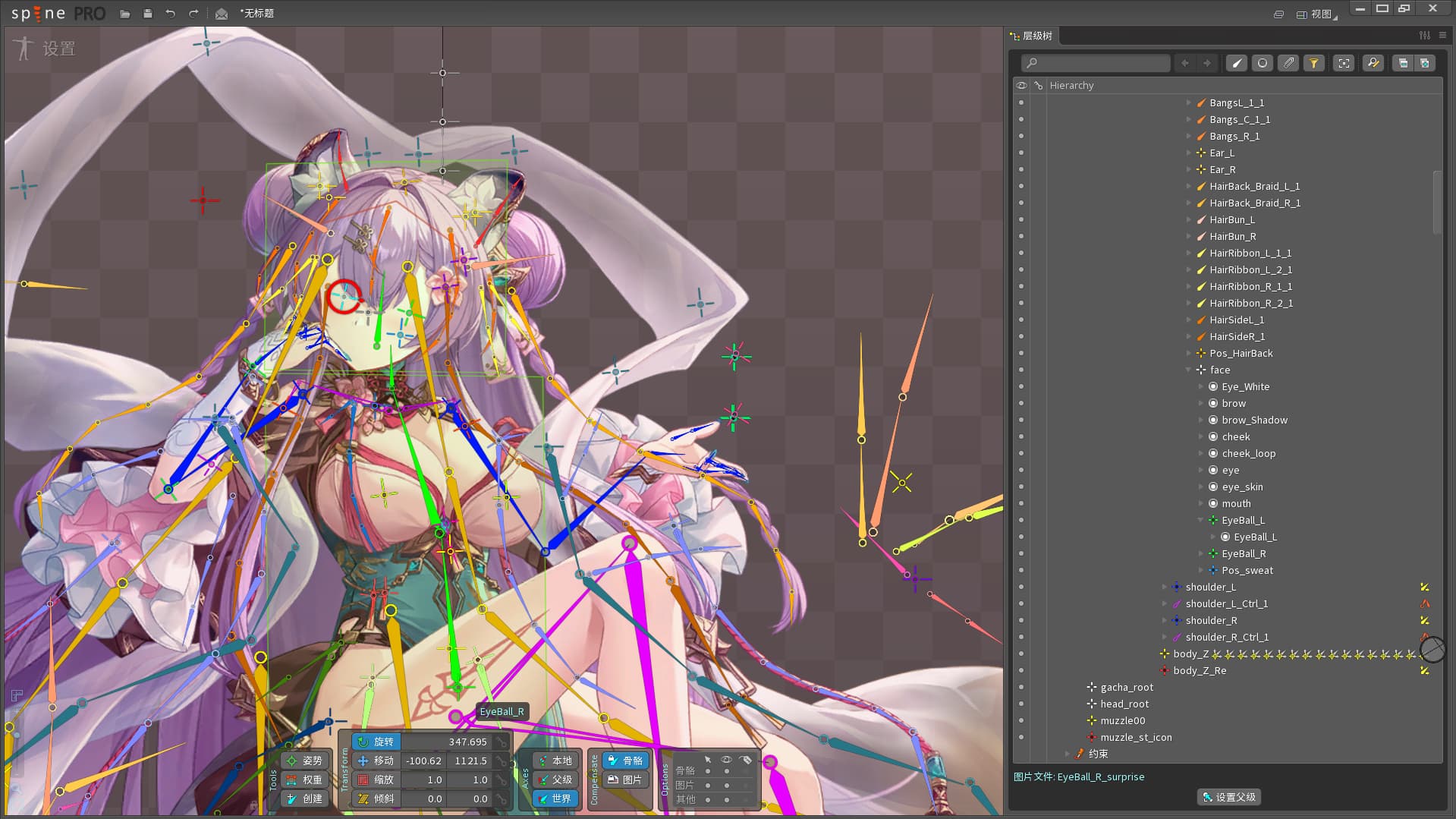This screenshot has width=1456, height=819.
Task: Toggle visibility dot for the Bangs_C_1_1 row
Action: [1021, 119]
